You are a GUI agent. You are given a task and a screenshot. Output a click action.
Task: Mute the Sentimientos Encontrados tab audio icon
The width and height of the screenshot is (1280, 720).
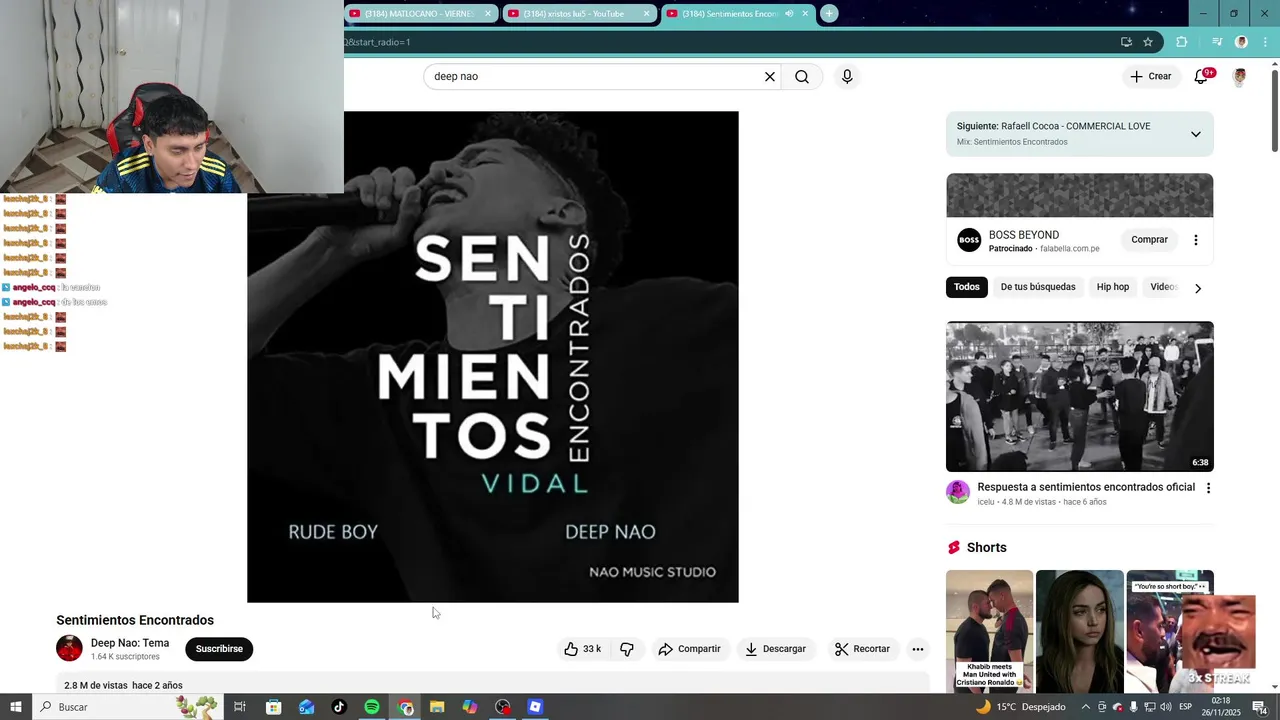coord(789,14)
